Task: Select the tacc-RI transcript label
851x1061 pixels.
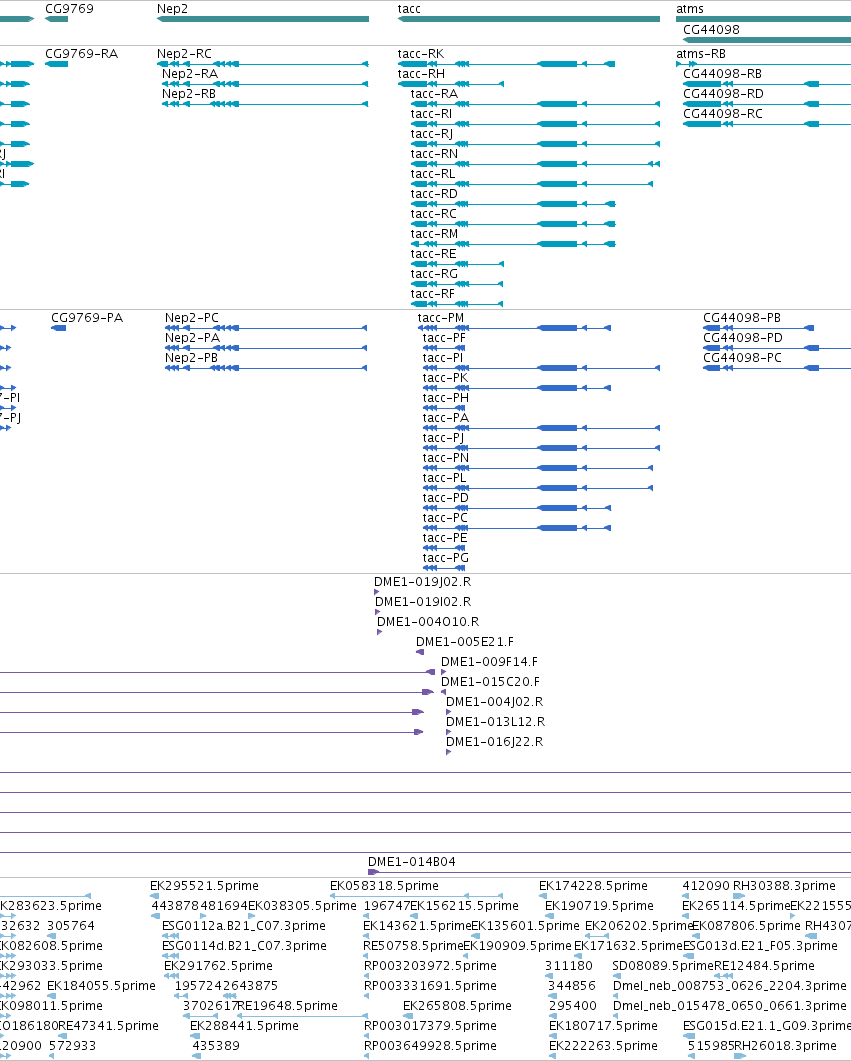Action: click(432, 114)
